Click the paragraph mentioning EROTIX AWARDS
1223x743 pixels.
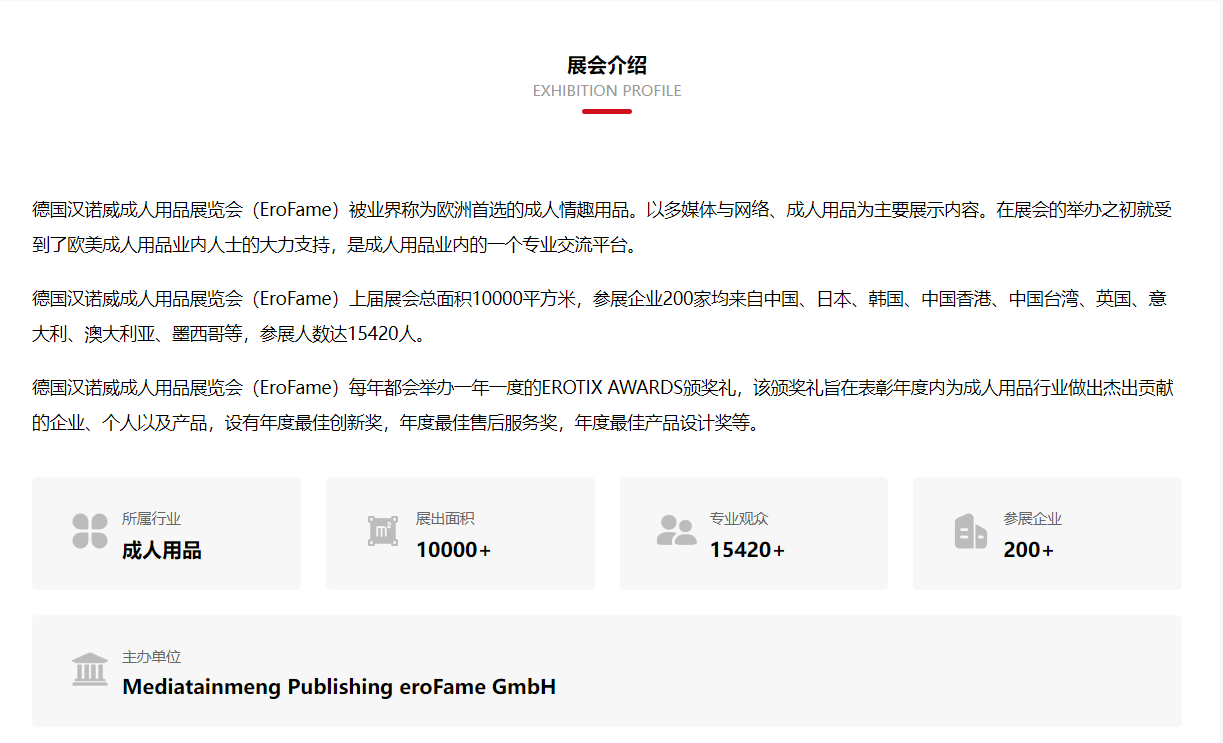(x=603, y=405)
